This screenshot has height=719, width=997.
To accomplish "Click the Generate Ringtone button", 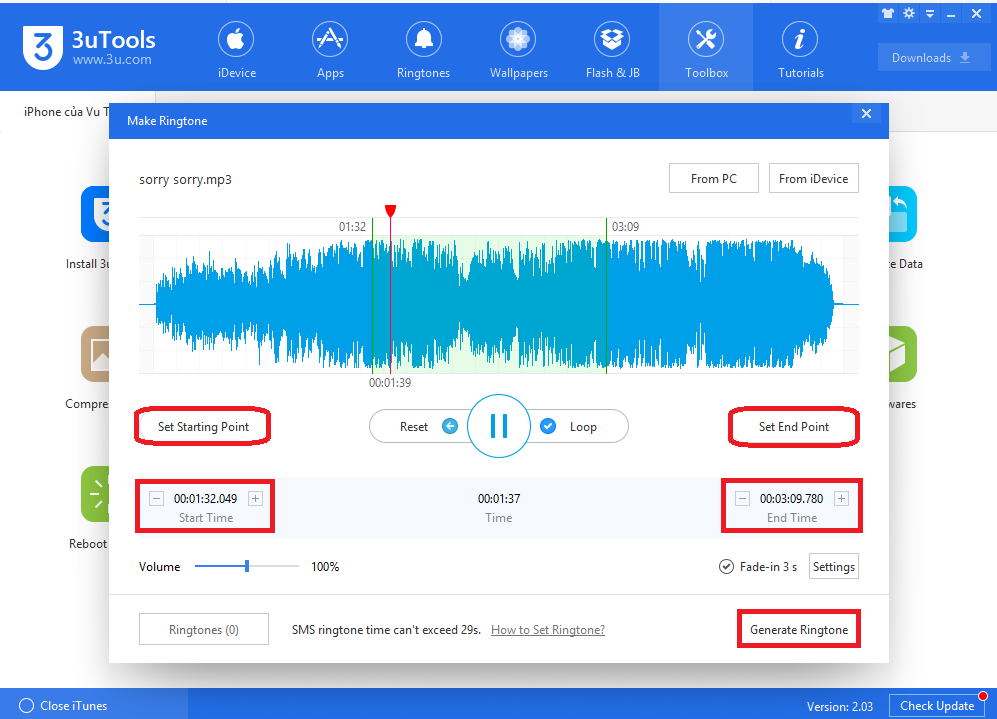I will [799, 630].
